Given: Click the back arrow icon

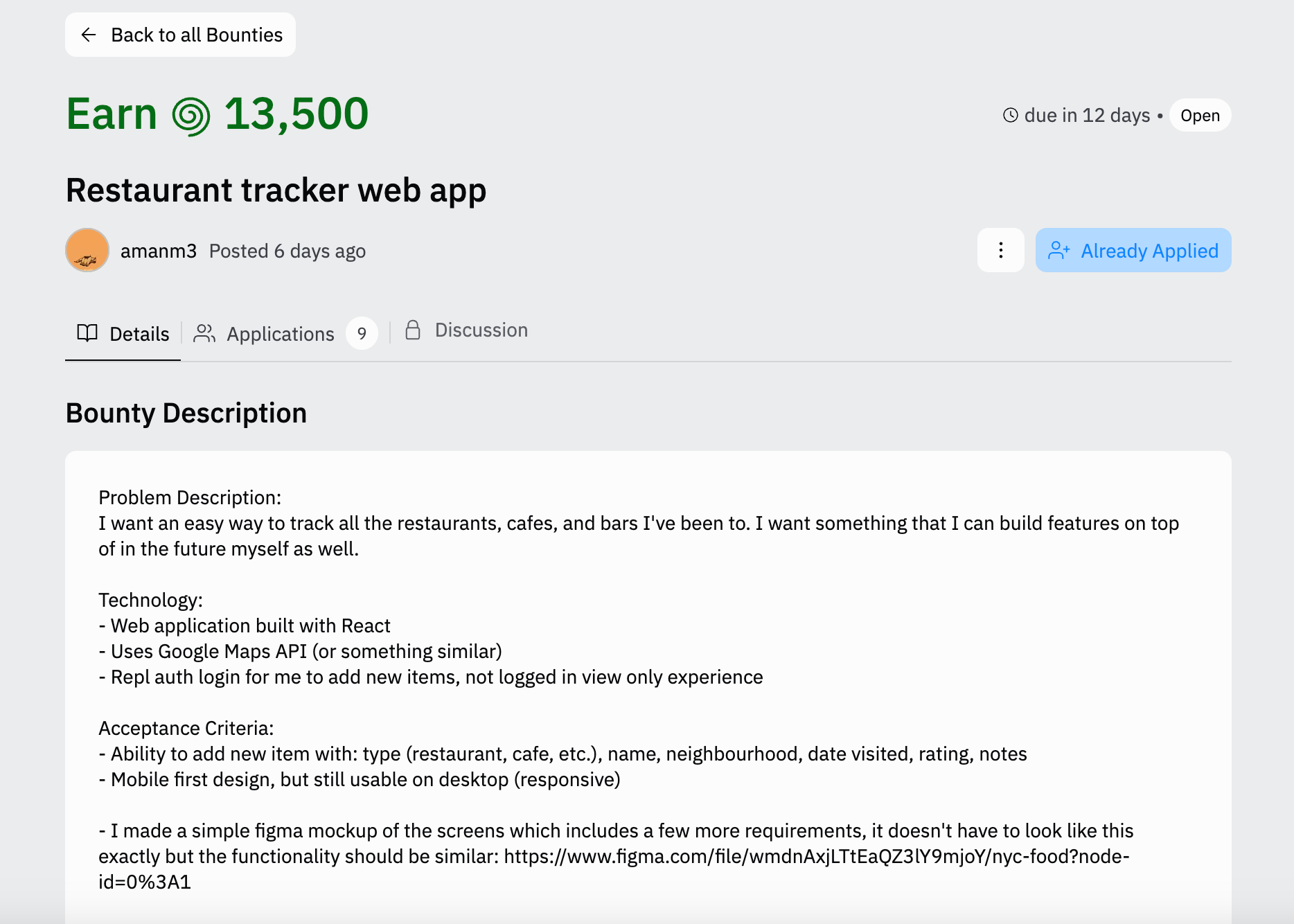Looking at the screenshot, I should click(89, 35).
